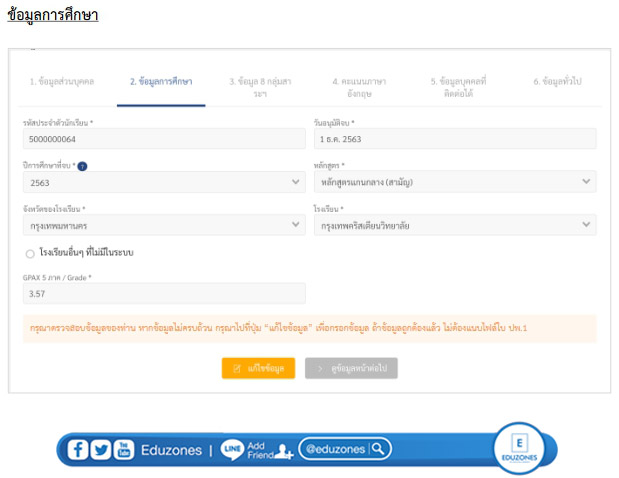619x478 pixels.
Task: Go to the 4. คะแนนภาษาอังกฤษ tab
Action: click(x=359, y=86)
